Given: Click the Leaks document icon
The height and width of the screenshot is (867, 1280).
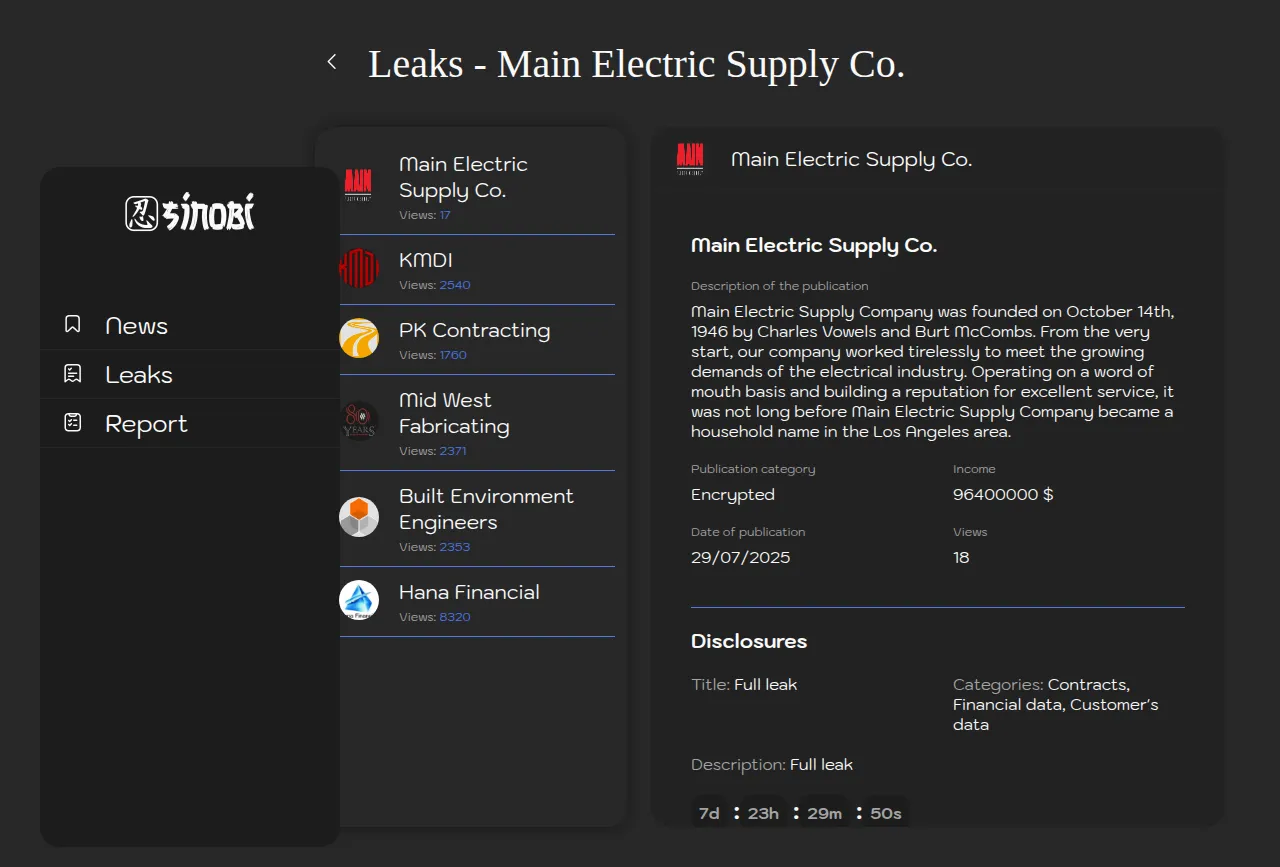Looking at the screenshot, I should pos(72,373).
